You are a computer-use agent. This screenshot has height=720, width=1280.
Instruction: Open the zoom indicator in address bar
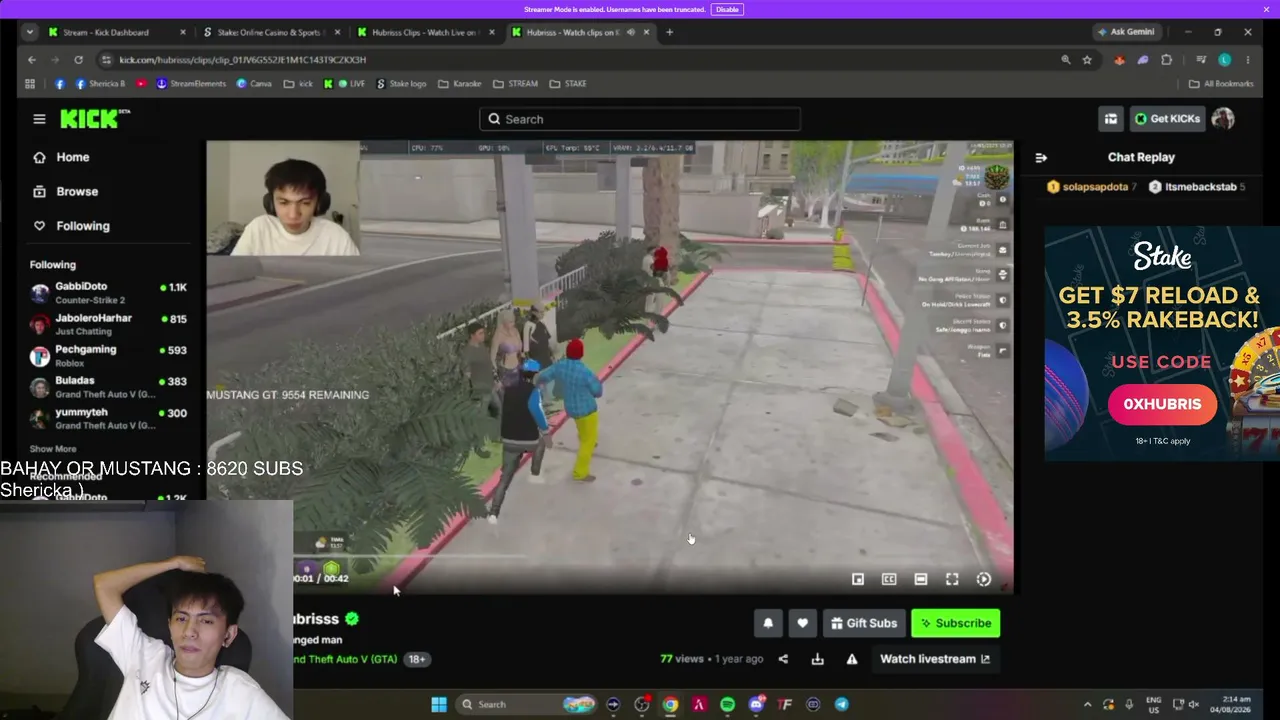click(1066, 60)
